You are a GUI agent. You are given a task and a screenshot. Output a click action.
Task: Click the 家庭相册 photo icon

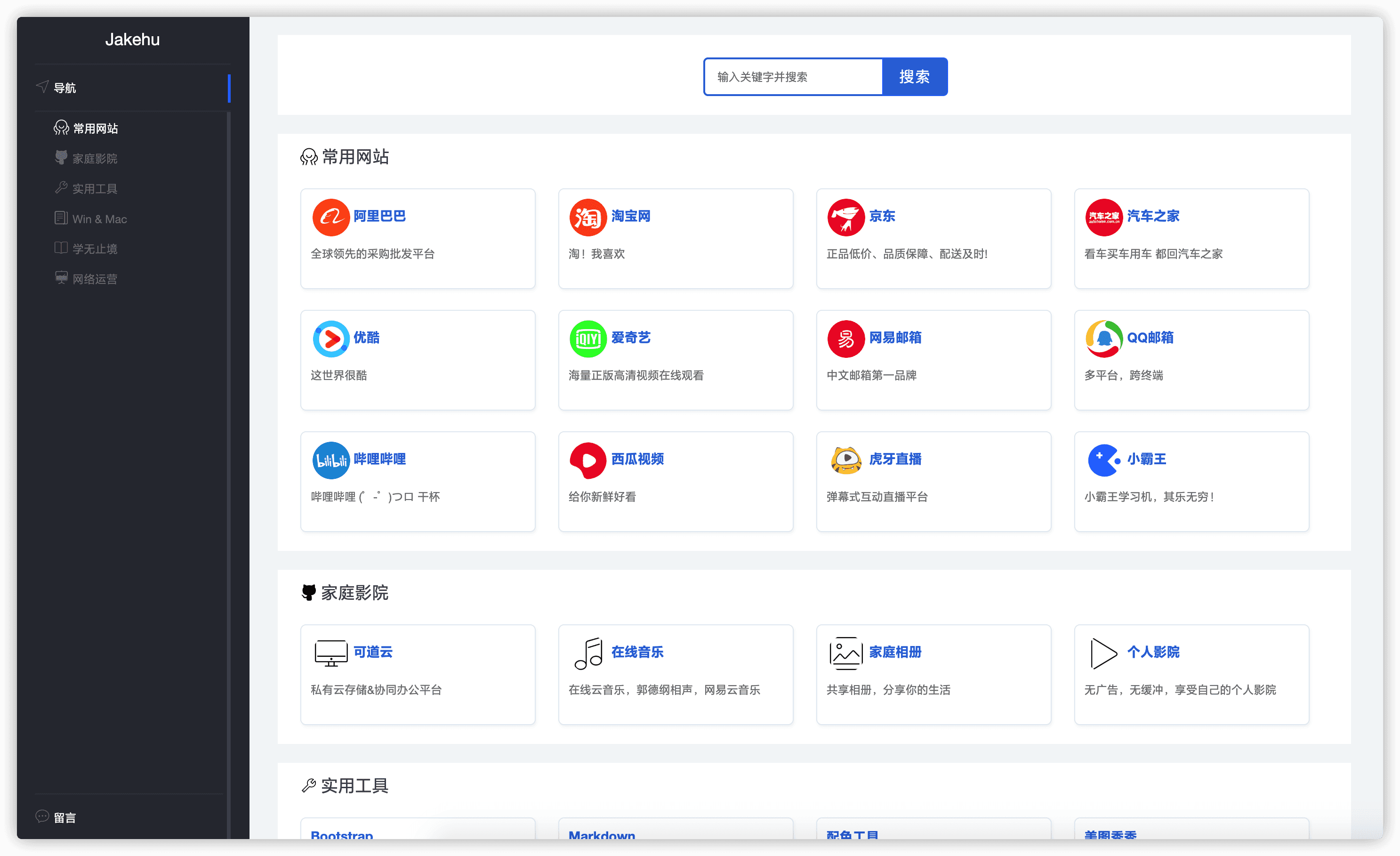click(x=845, y=653)
